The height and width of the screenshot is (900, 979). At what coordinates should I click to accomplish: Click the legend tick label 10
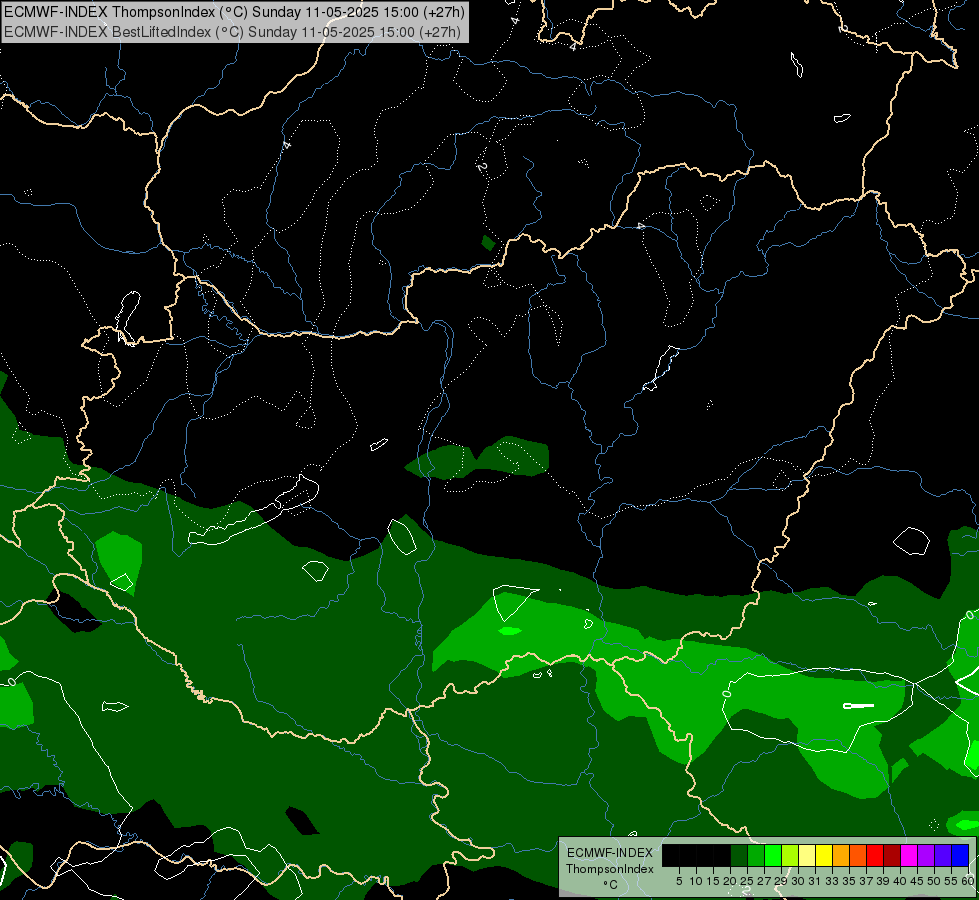(696, 881)
